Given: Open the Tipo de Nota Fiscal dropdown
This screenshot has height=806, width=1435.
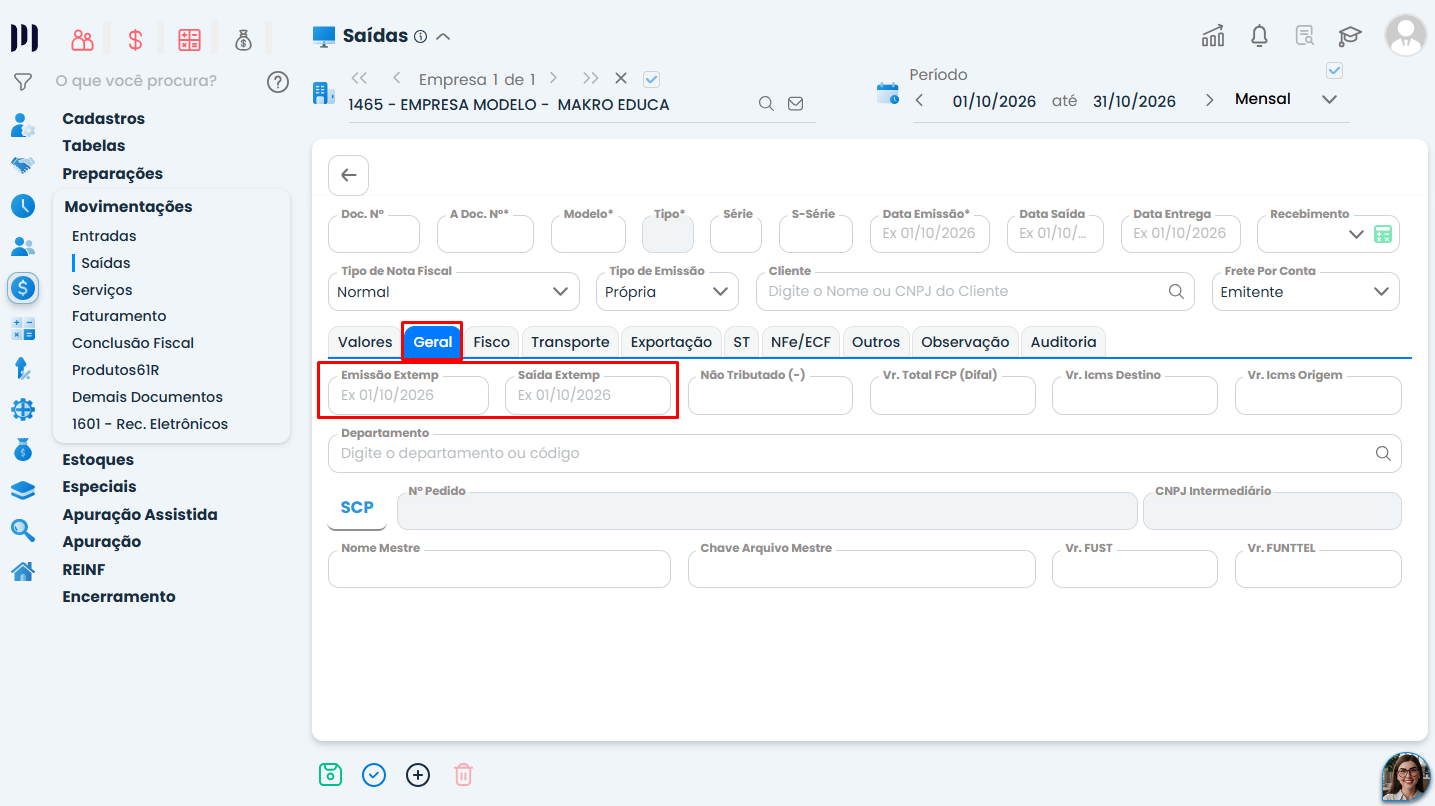Looking at the screenshot, I should (x=453, y=291).
